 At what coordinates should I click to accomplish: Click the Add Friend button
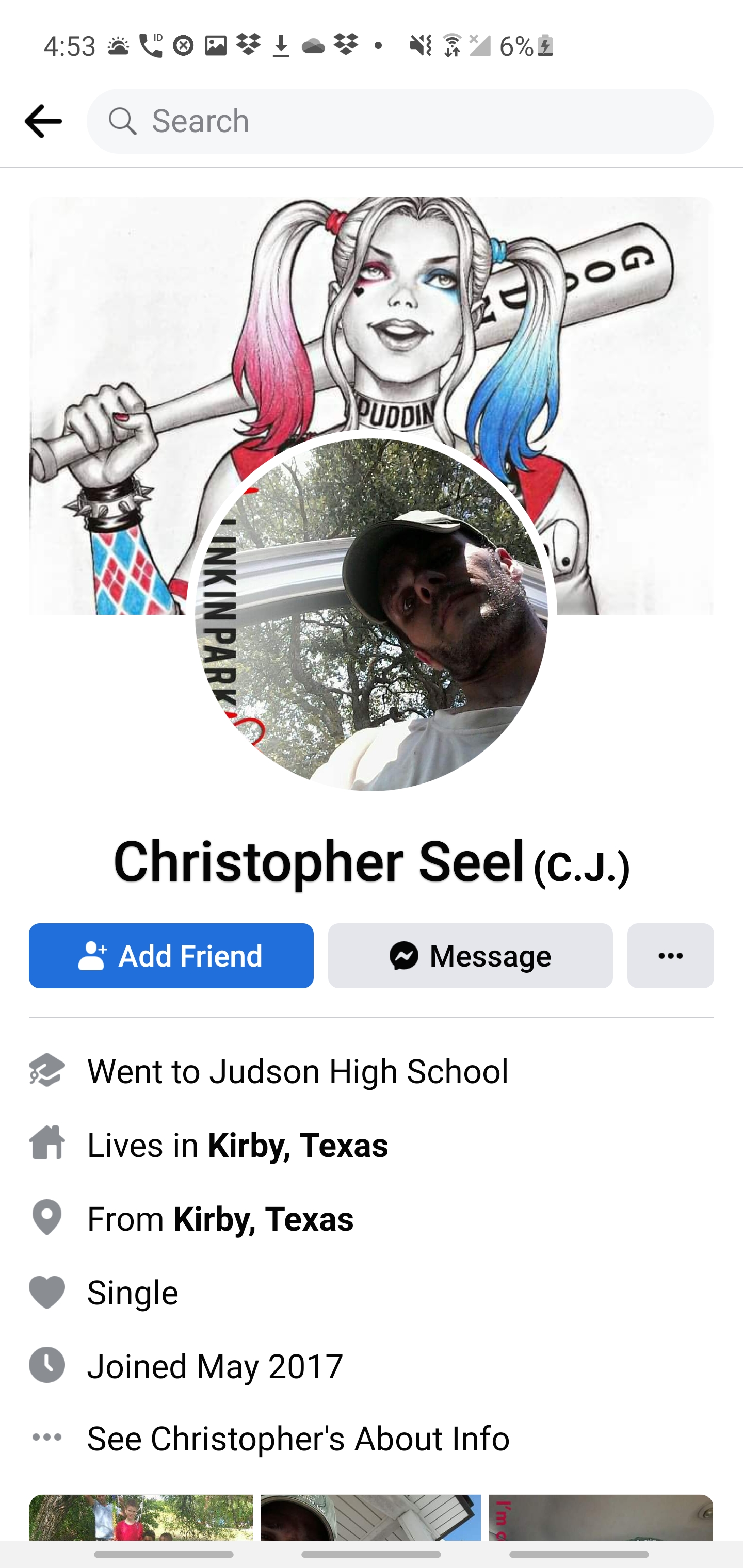171,956
